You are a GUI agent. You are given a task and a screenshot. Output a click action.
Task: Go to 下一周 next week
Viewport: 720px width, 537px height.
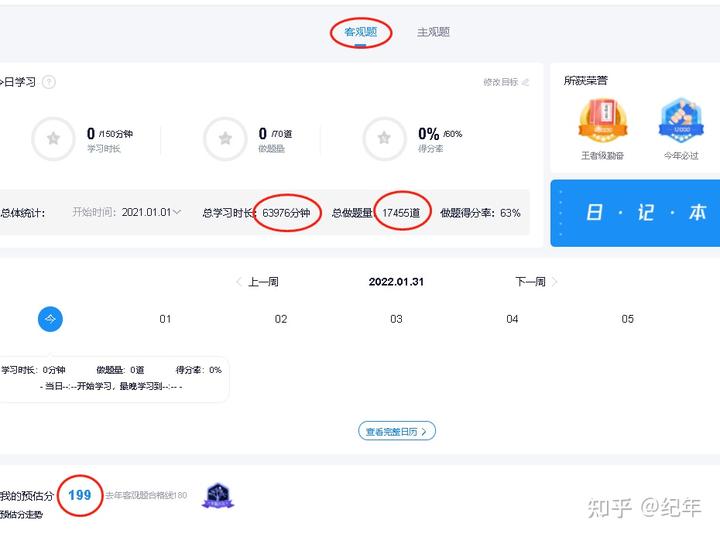tap(536, 282)
